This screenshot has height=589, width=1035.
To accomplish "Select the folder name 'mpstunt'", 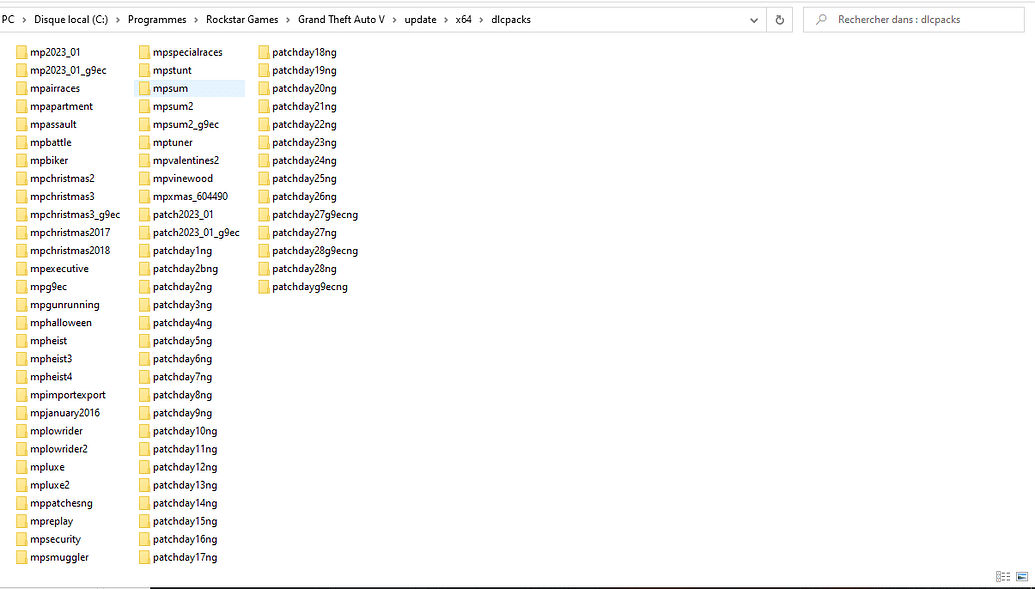I will 172,71.
